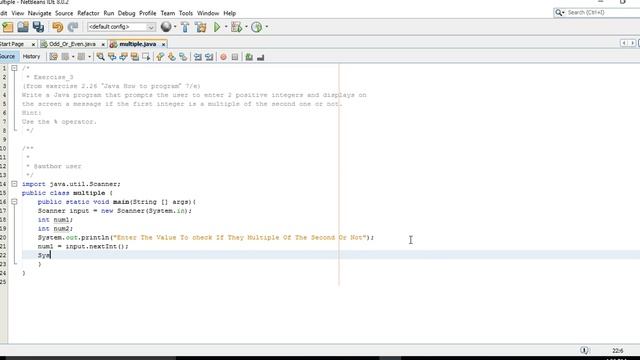Click the Debug Project icon
This screenshot has width=640, height=360.
(x=236, y=27)
